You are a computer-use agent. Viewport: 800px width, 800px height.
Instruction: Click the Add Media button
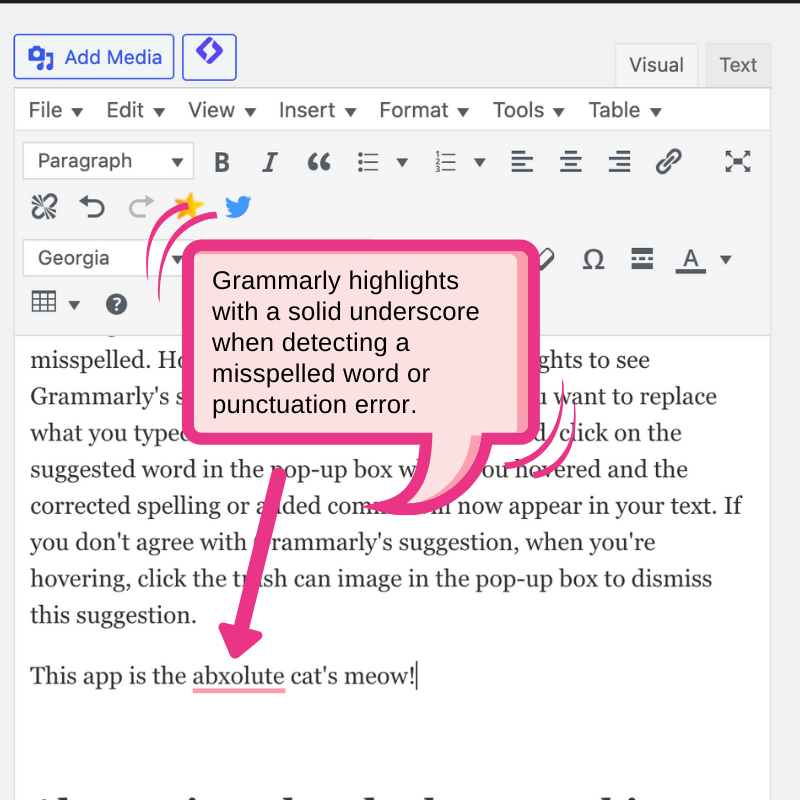coord(94,57)
